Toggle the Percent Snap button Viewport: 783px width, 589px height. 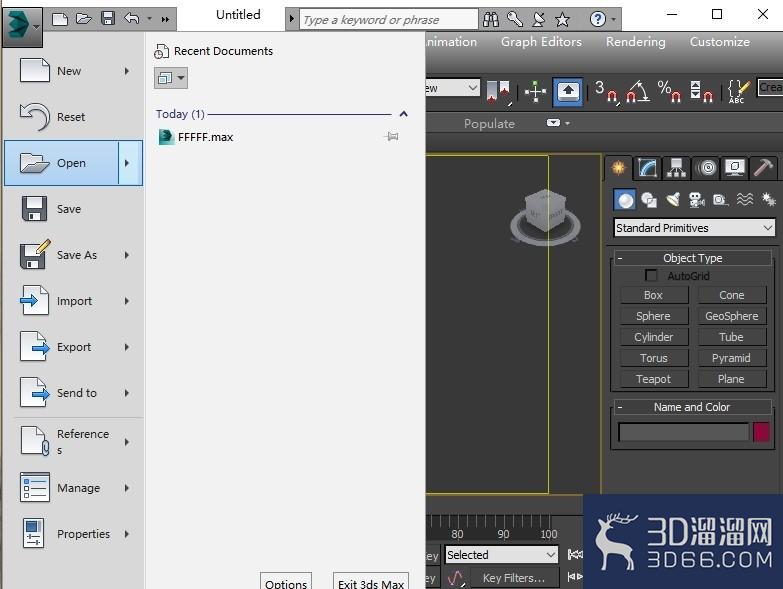point(669,91)
